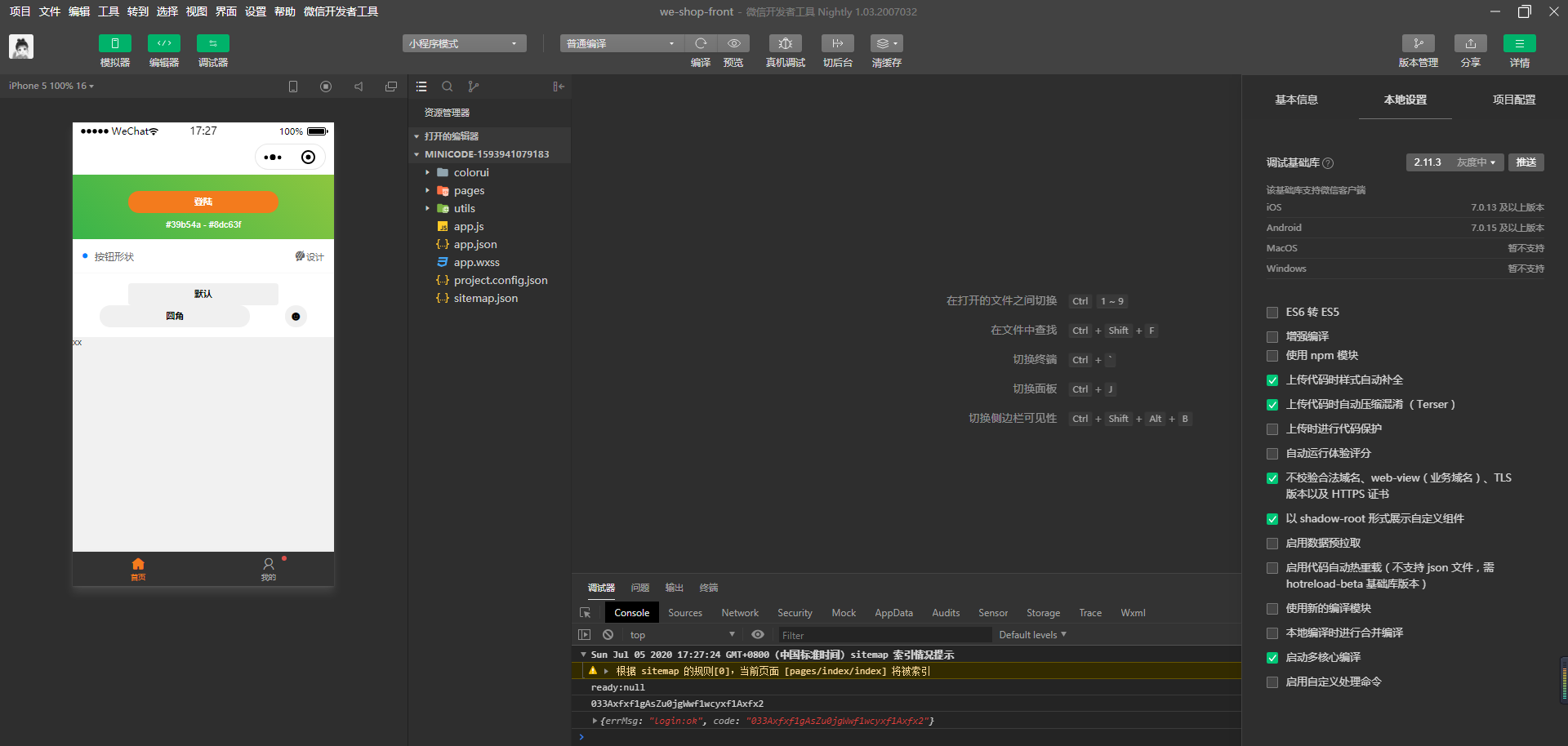The height and width of the screenshot is (746, 1568).
Task: Collapse the editor sidebar icon
Action: pos(559,87)
